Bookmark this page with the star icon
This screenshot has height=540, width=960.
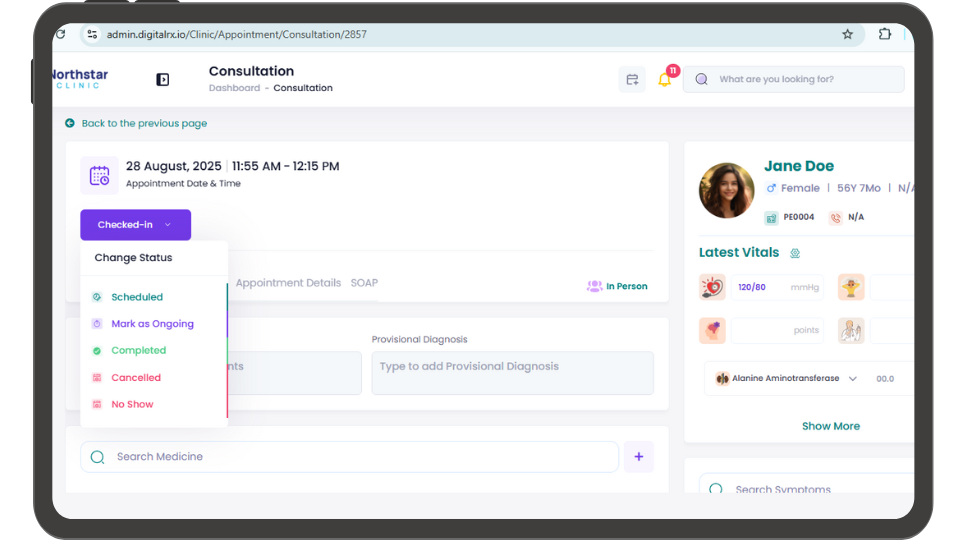pos(847,34)
